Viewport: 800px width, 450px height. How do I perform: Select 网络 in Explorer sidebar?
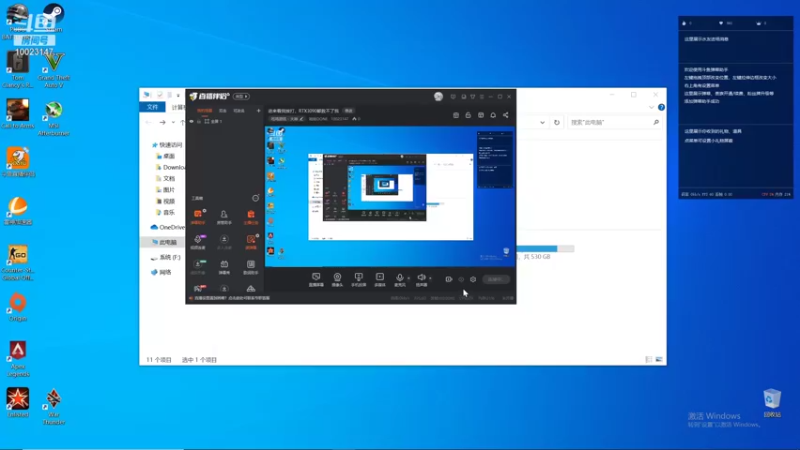point(162,272)
